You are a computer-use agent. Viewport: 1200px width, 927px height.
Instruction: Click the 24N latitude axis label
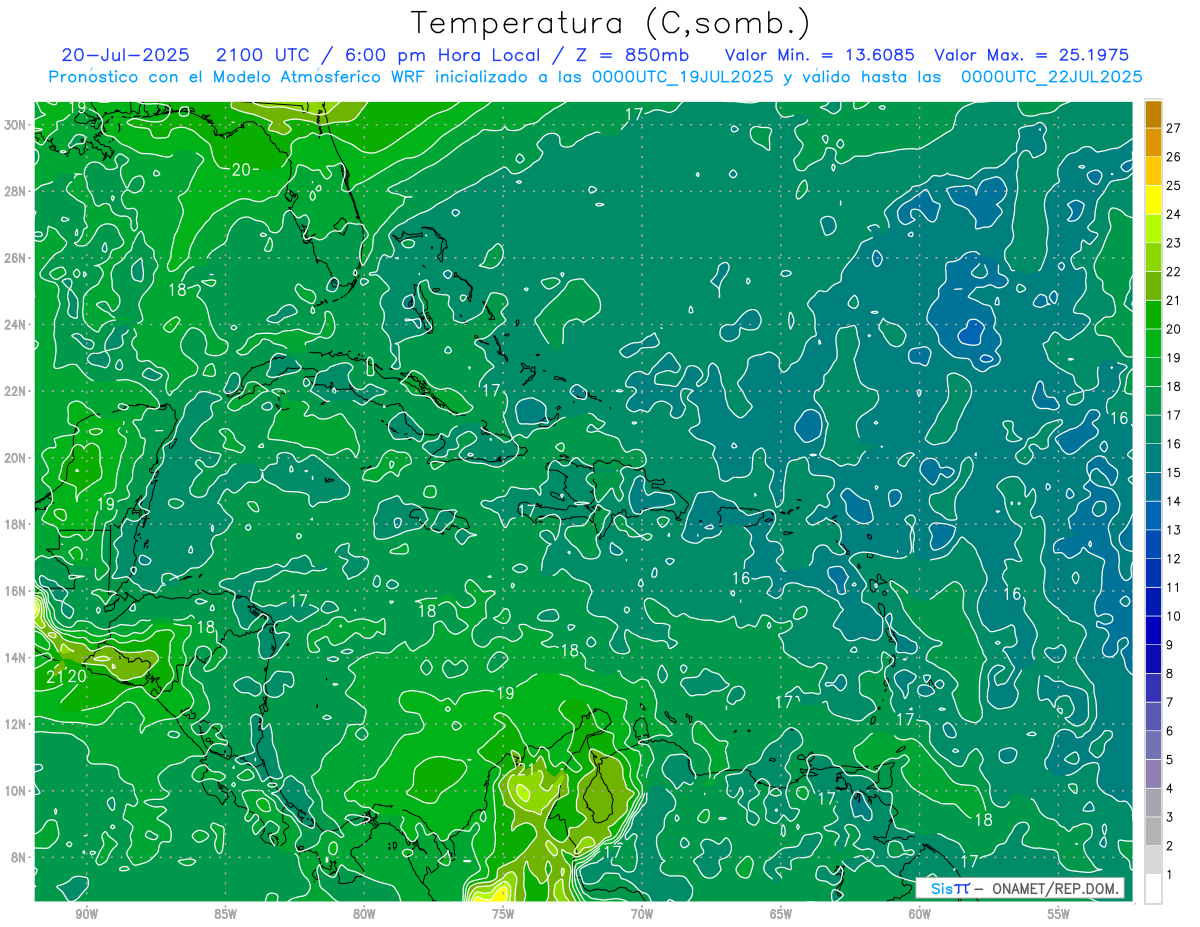coord(15,325)
